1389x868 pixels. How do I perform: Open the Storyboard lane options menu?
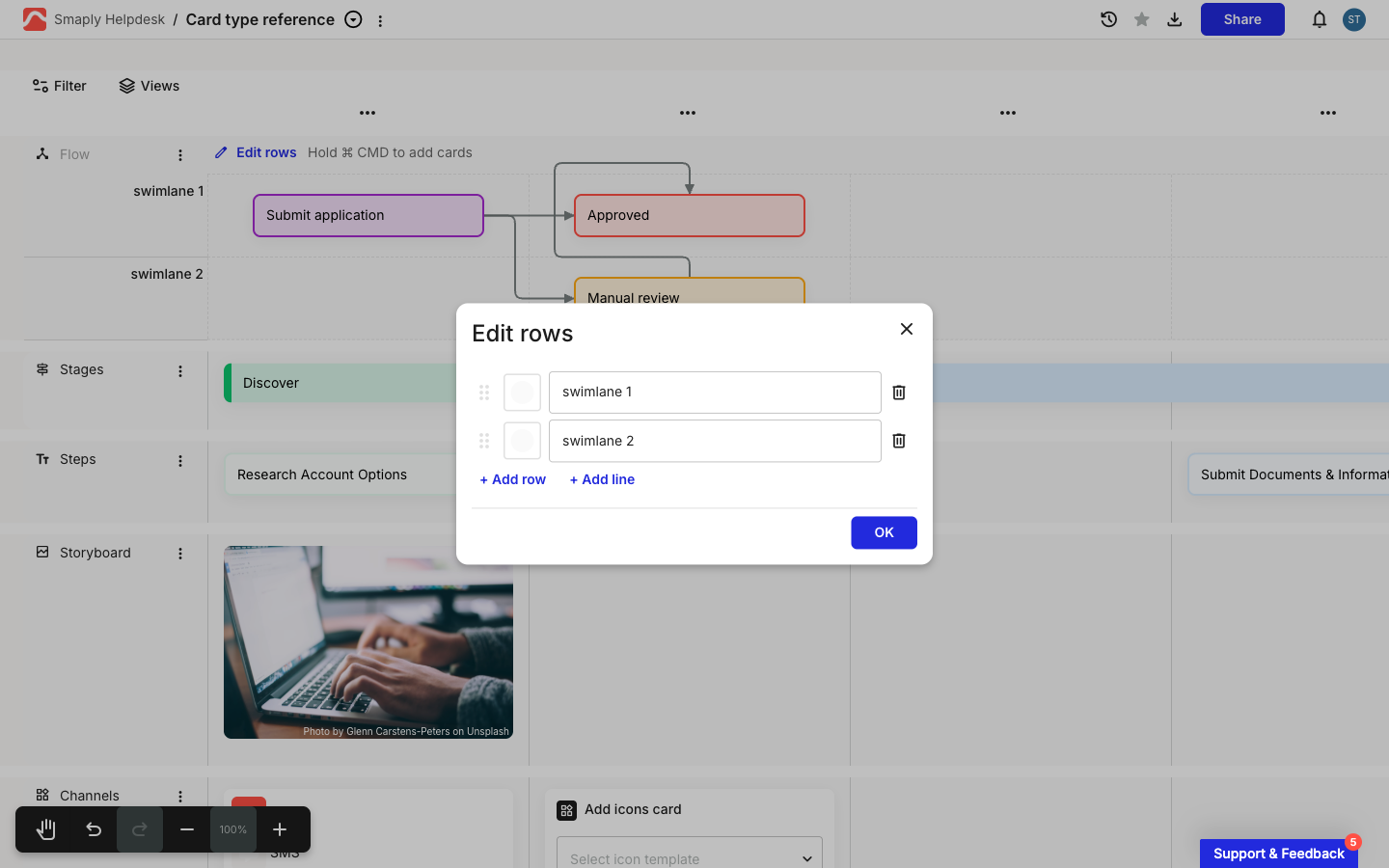coord(180,554)
